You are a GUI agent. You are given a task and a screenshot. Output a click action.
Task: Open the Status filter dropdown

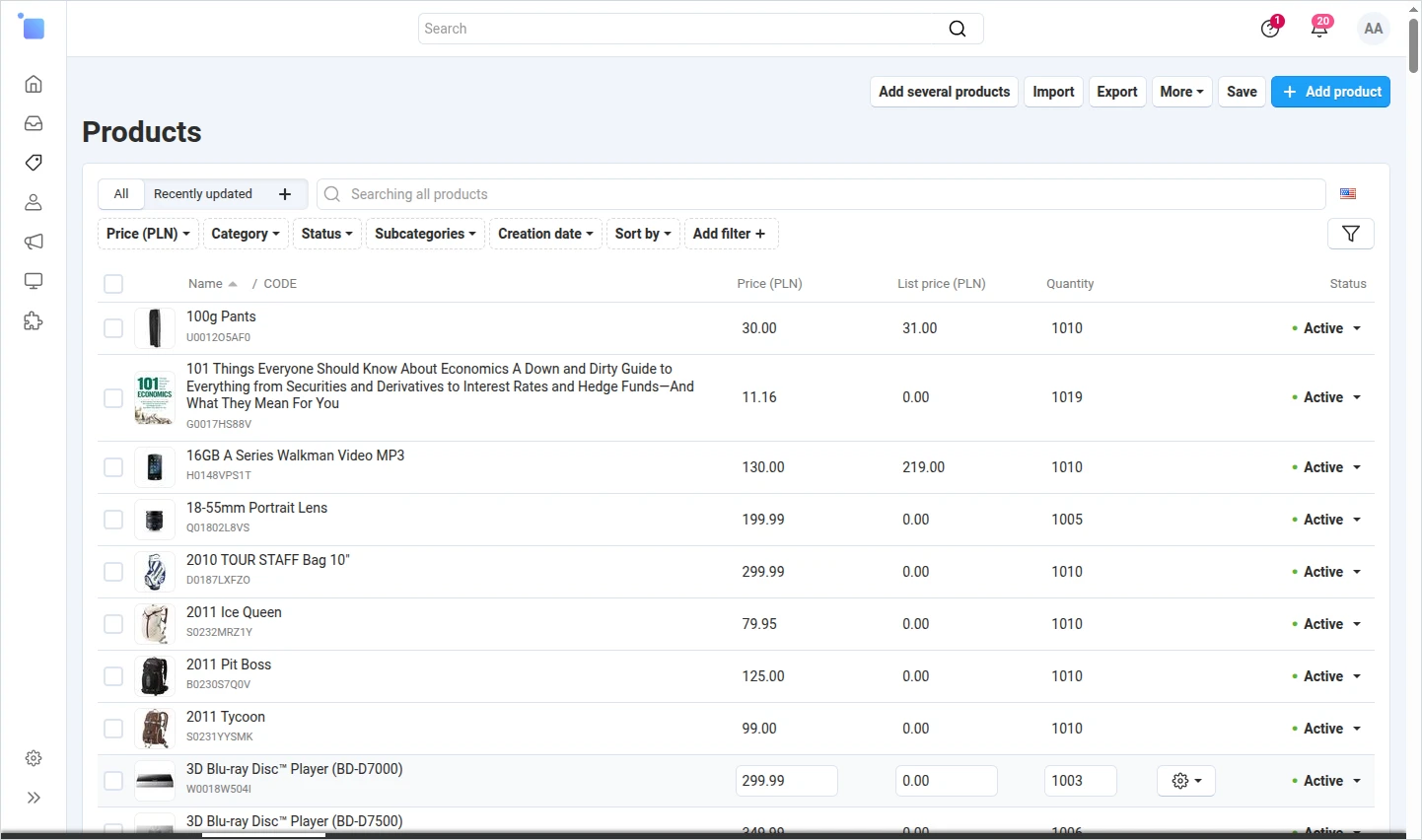327,234
